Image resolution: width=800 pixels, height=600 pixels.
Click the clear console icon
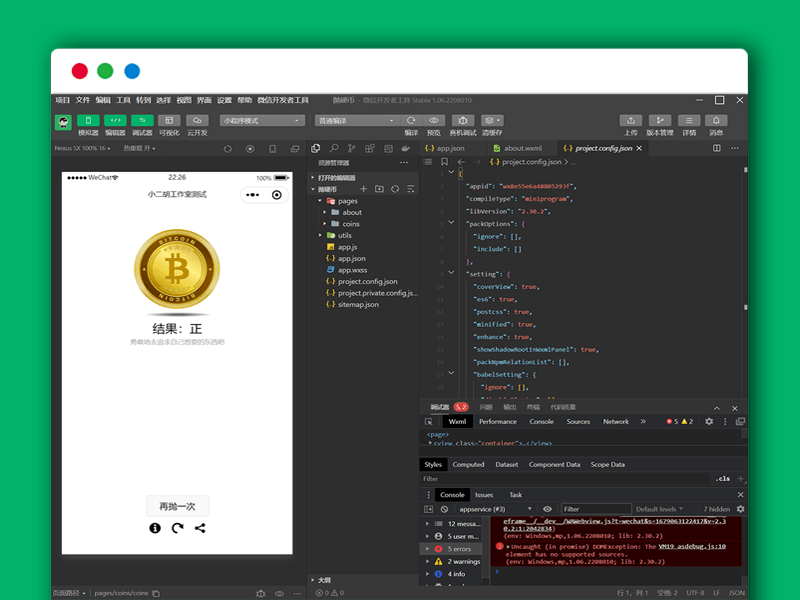pyautogui.click(x=444, y=509)
